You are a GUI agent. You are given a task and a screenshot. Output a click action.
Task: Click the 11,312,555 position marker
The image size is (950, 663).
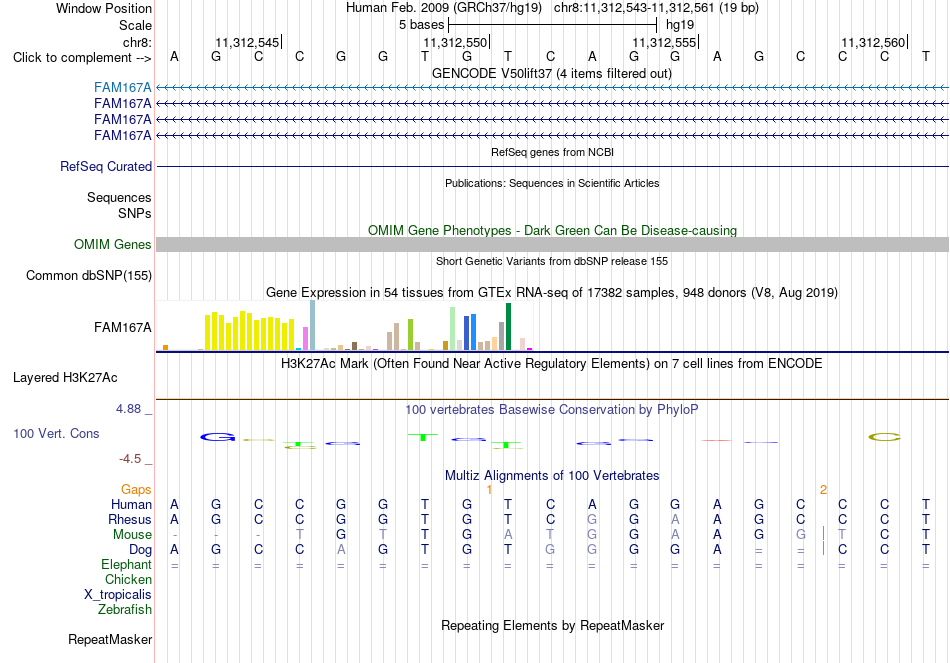(664, 42)
